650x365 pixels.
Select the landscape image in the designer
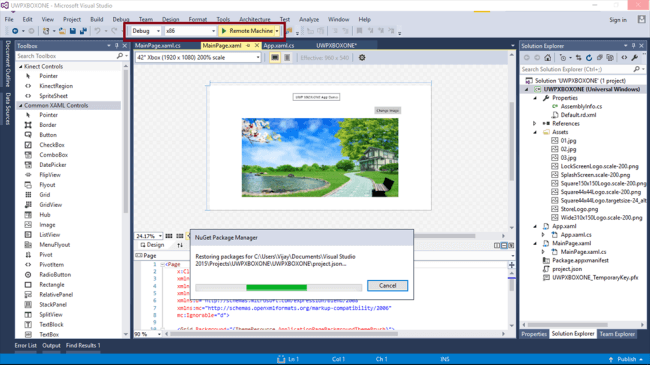tap(320, 158)
